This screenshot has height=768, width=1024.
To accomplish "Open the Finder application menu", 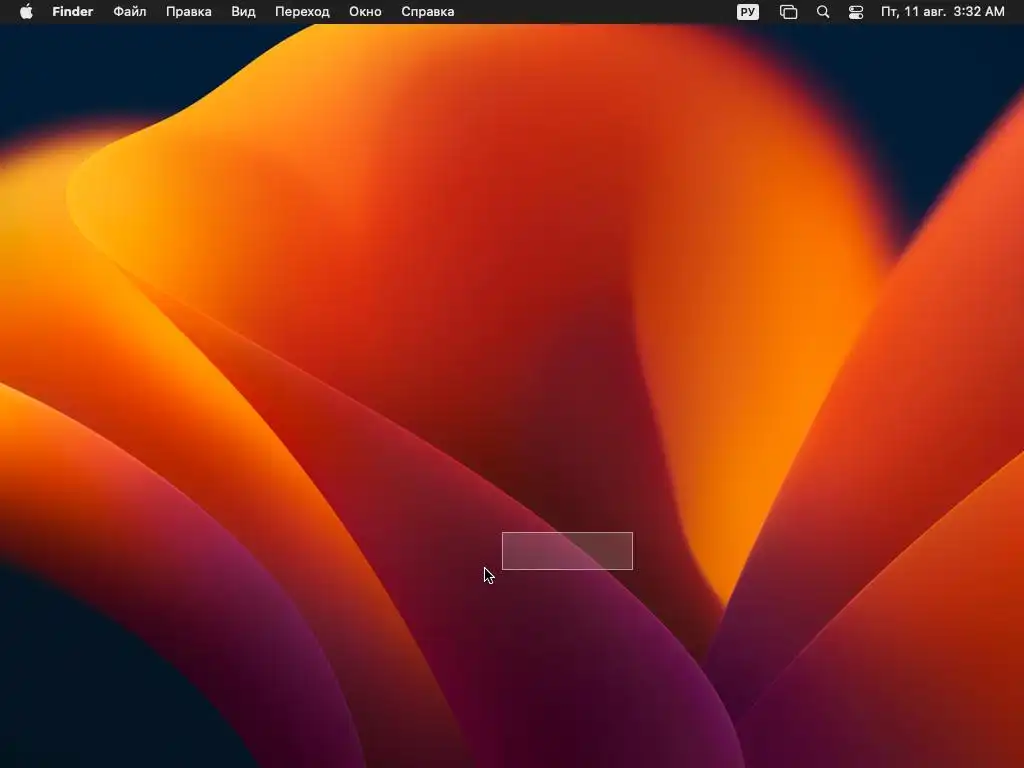I will [72, 12].
